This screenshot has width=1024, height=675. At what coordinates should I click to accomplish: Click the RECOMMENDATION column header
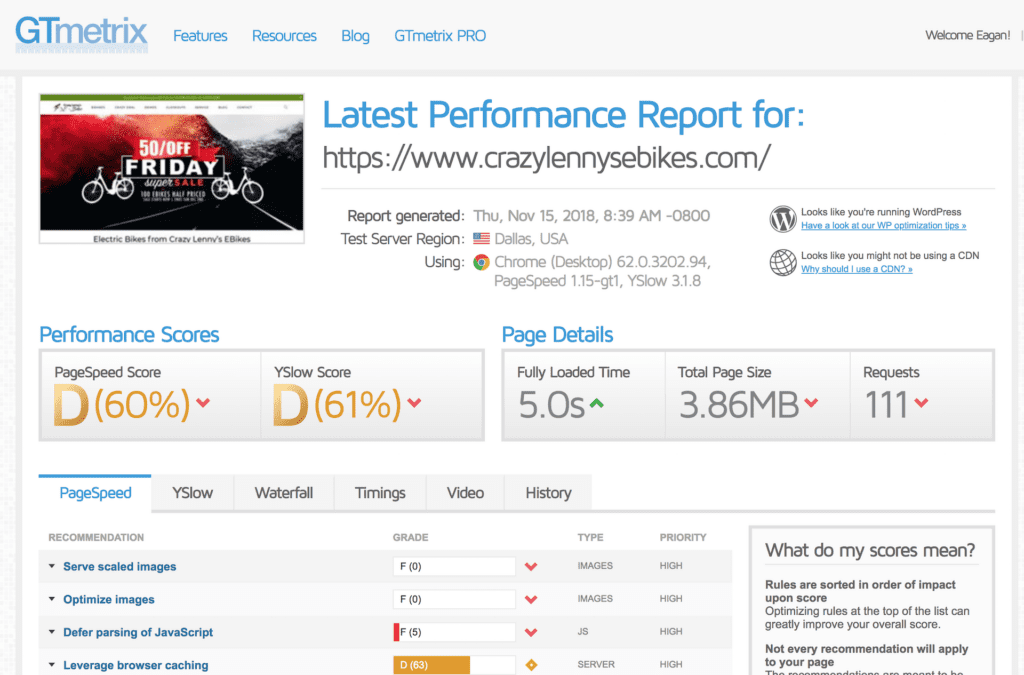pyautogui.click(x=96, y=537)
